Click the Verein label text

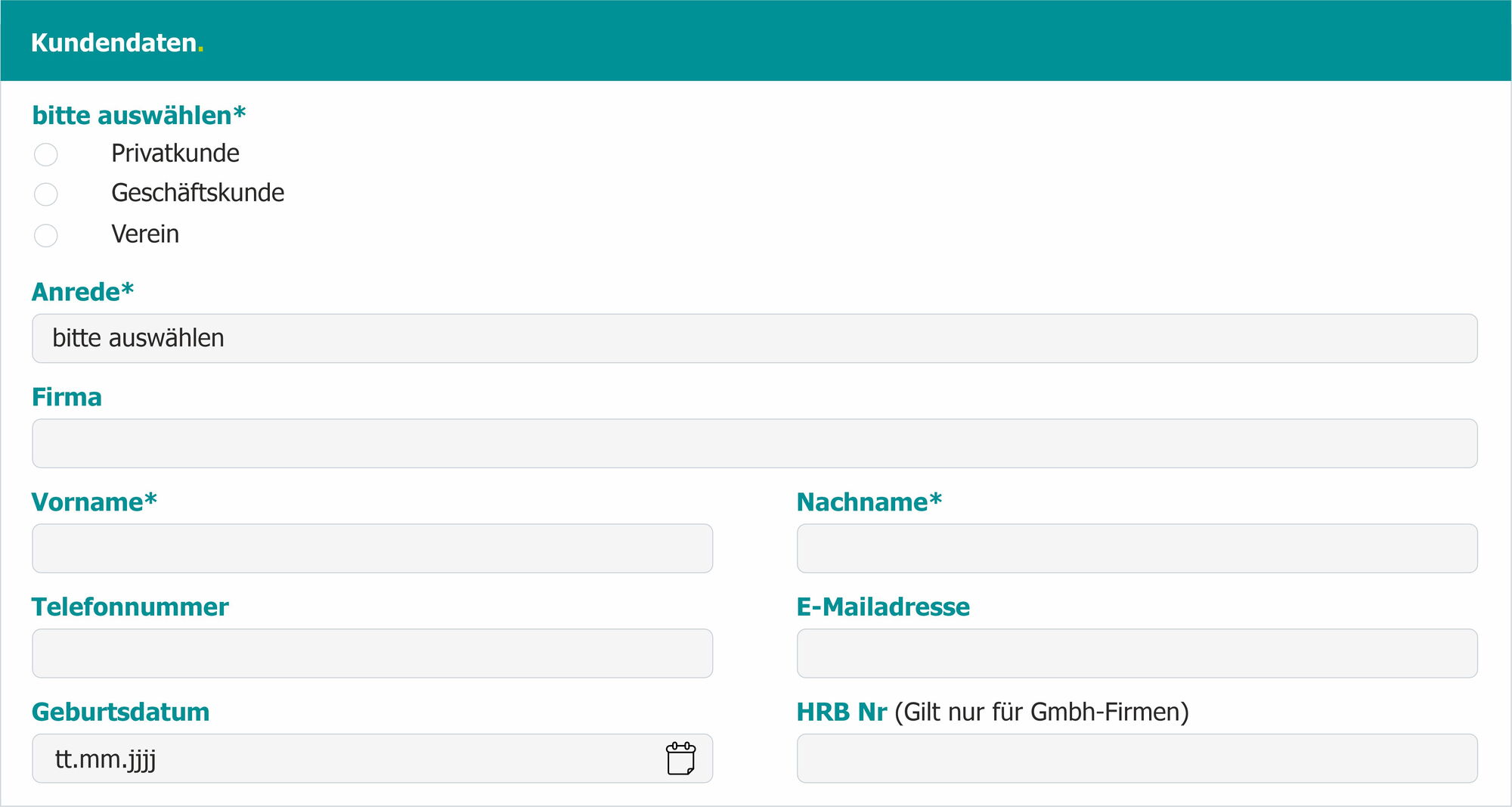click(145, 234)
